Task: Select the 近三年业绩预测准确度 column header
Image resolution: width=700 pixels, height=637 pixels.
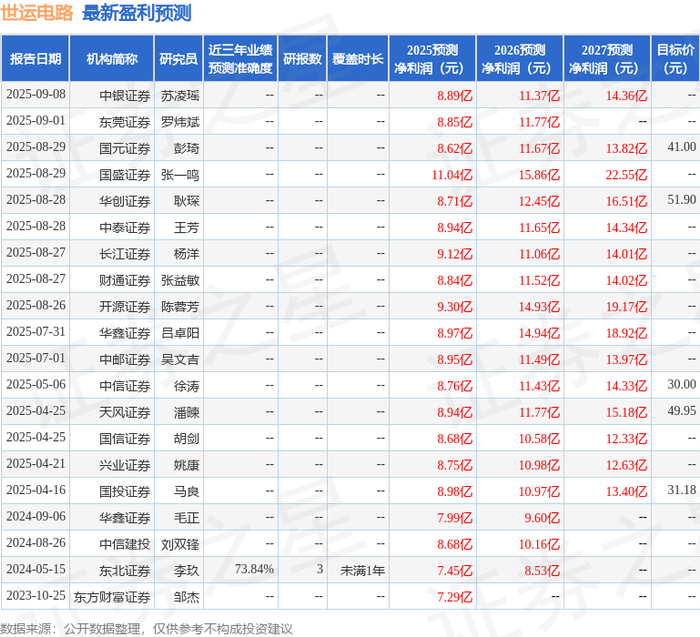Action: [240, 59]
